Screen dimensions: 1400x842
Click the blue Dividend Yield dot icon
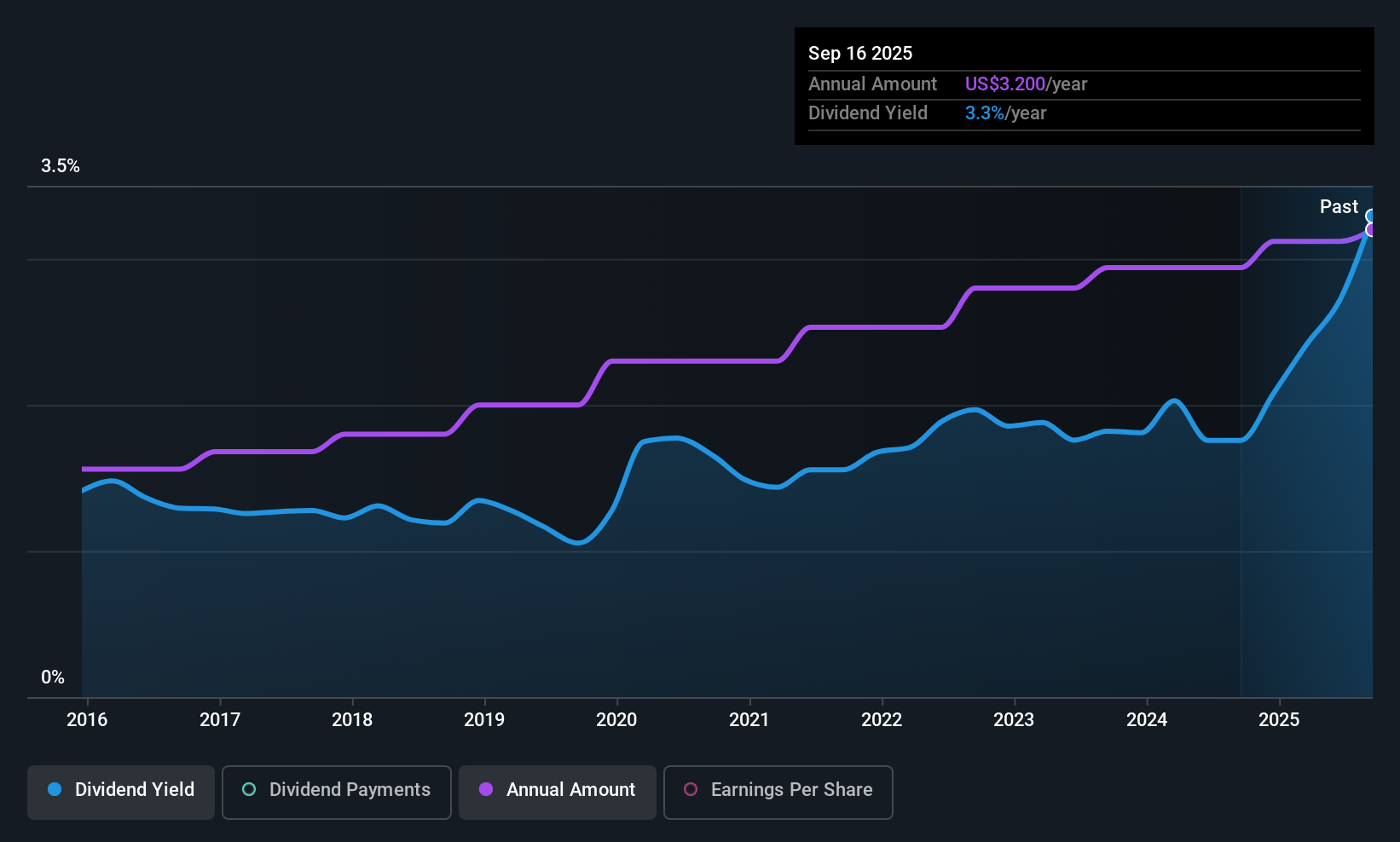(55, 790)
